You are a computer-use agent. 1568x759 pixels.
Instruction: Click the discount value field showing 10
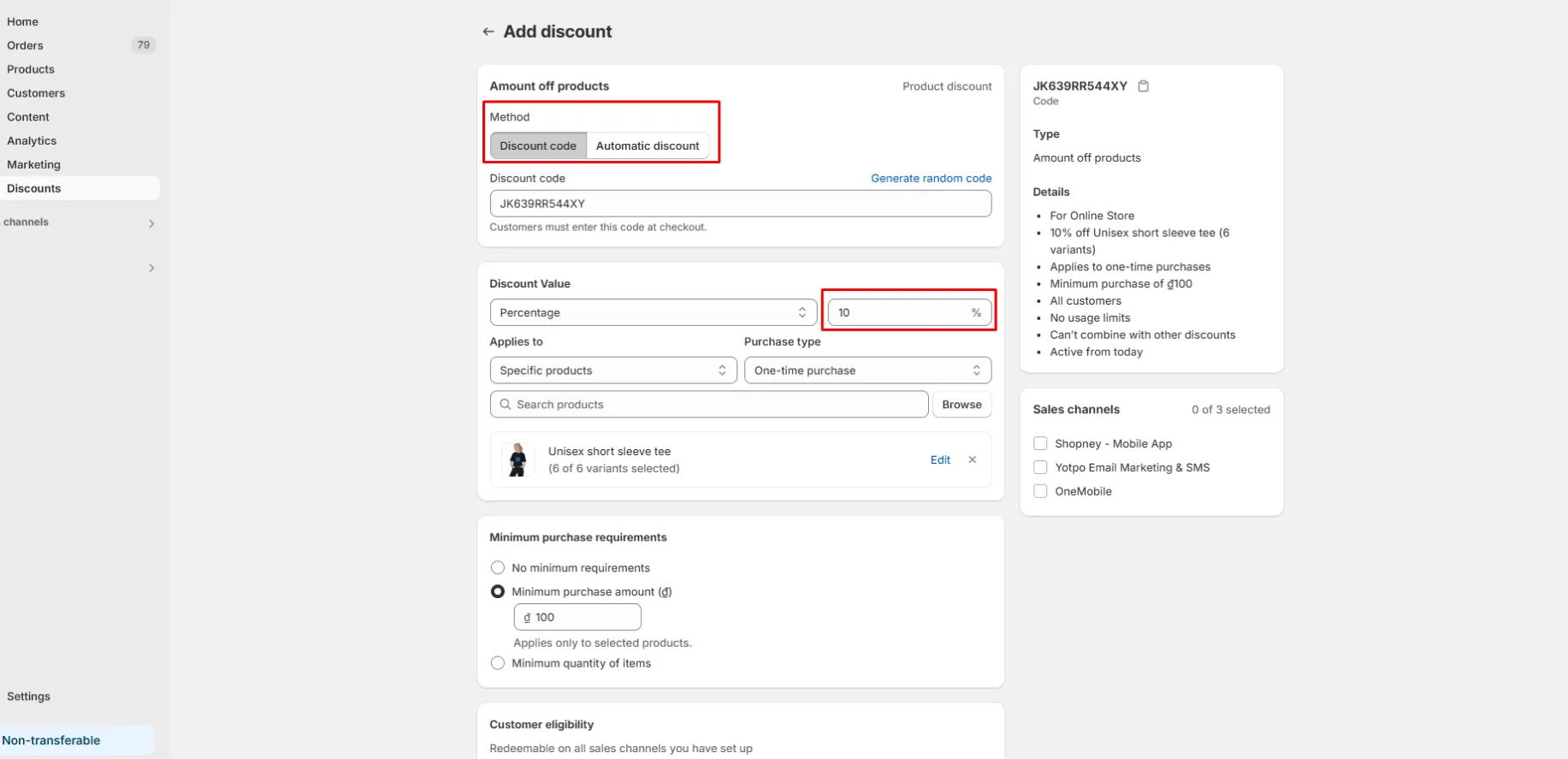pyautogui.click(x=909, y=312)
